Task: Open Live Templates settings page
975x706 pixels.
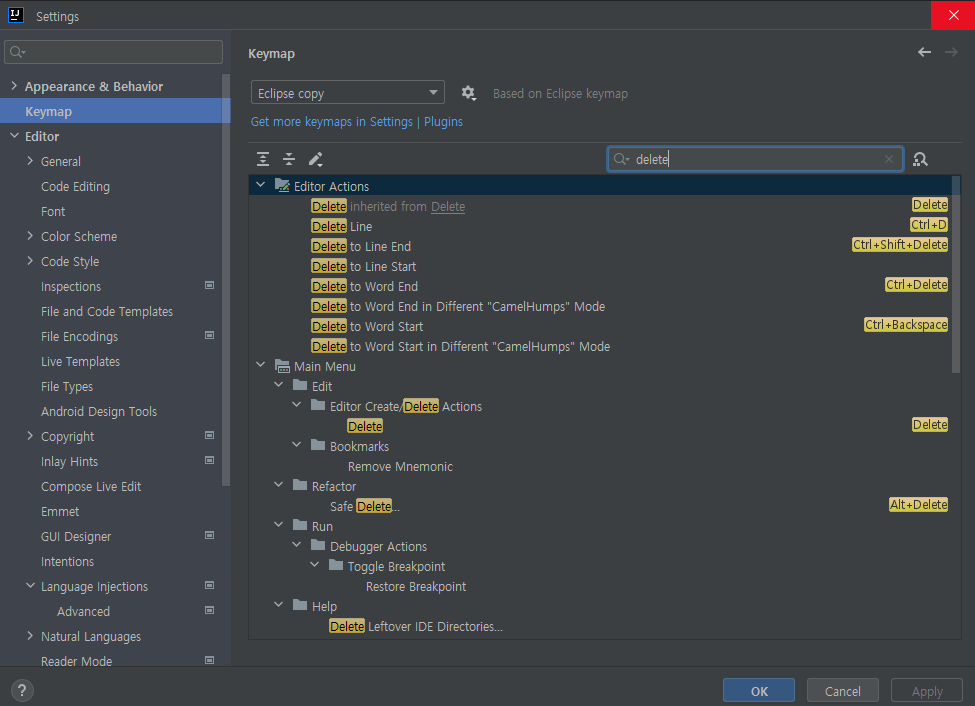Action: tap(80, 361)
